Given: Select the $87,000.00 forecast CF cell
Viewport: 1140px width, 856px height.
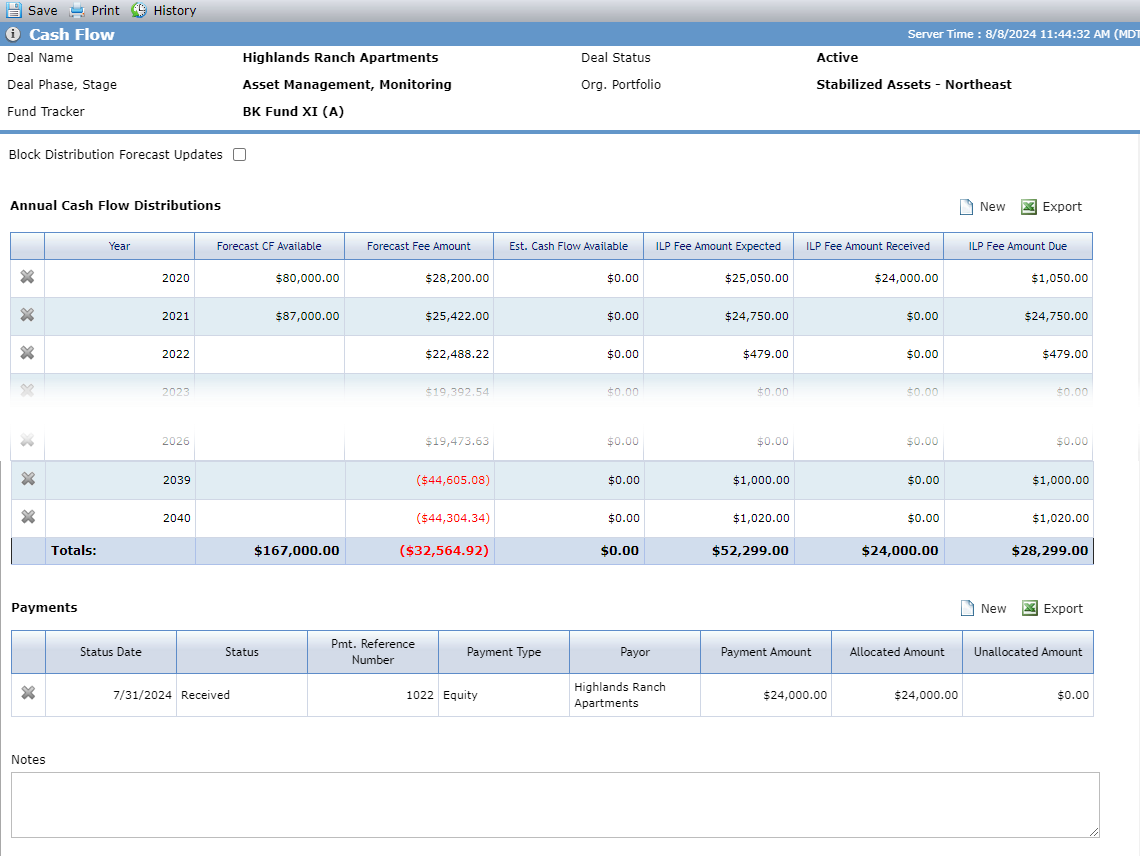Looking at the screenshot, I should tap(269, 316).
